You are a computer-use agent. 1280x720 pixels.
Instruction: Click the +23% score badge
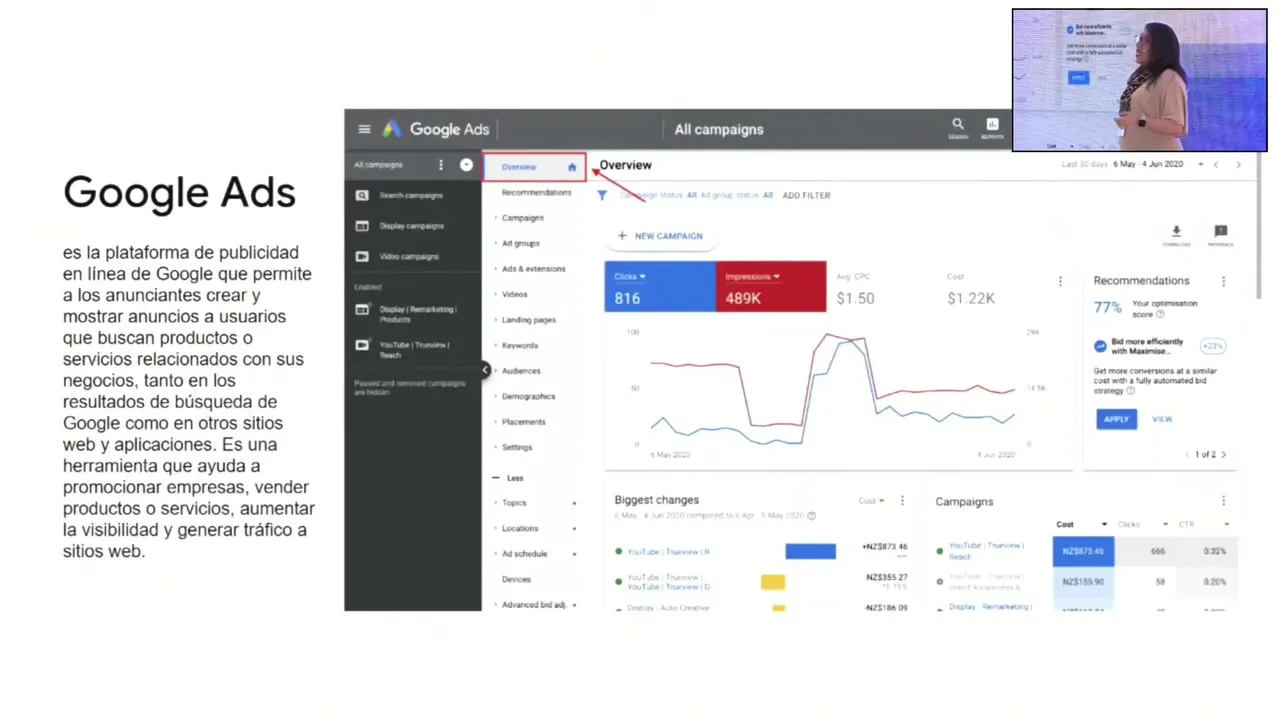coord(1212,346)
